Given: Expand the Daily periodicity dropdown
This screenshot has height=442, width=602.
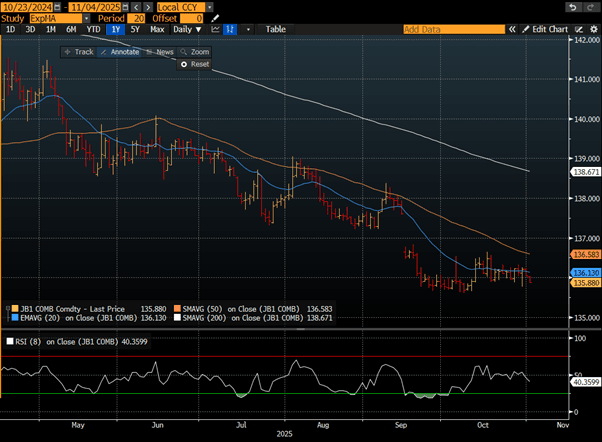Looking at the screenshot, I should click(x=188, y=30).
